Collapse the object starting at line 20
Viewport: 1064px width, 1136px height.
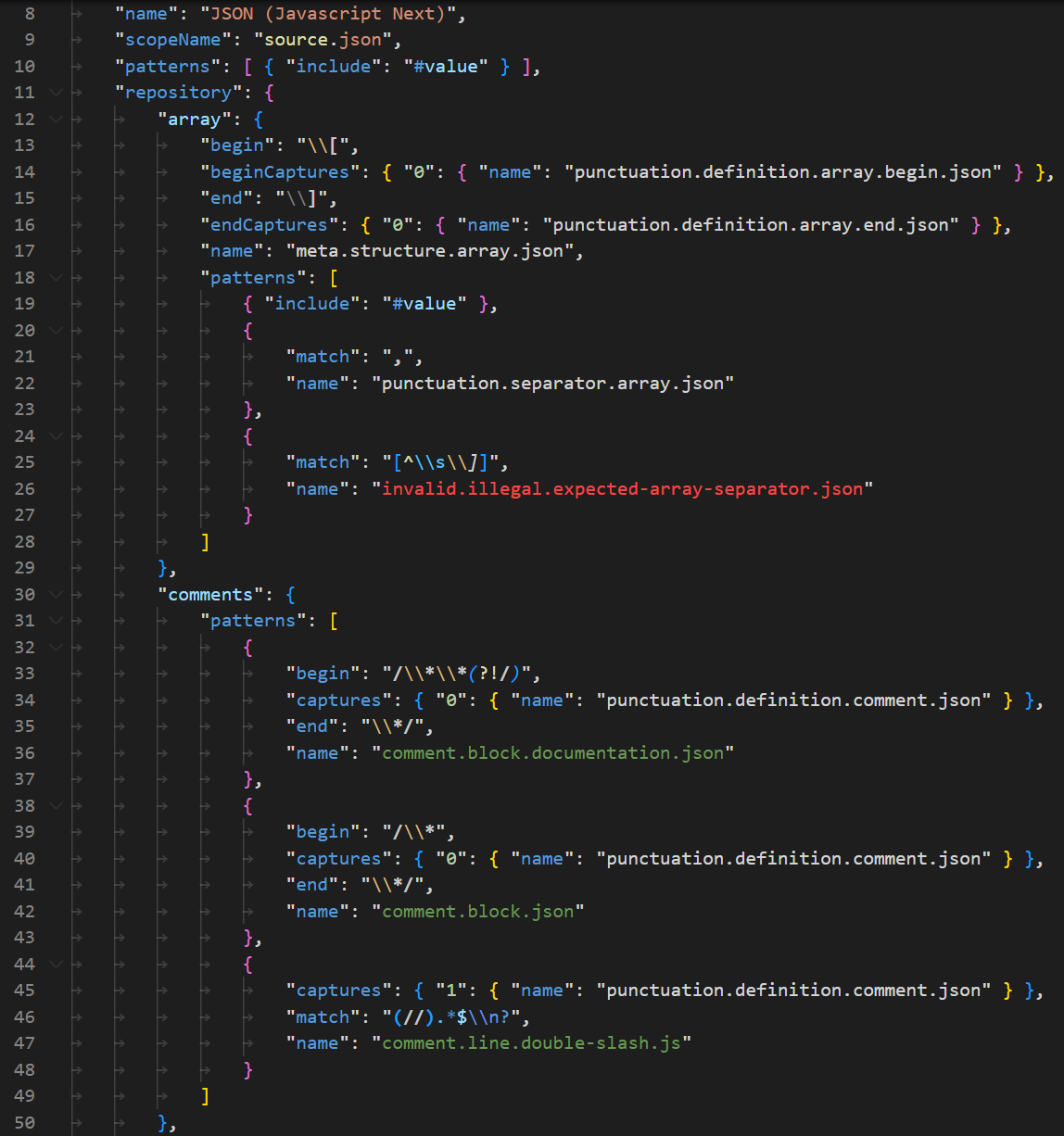(x=56, y=330)
